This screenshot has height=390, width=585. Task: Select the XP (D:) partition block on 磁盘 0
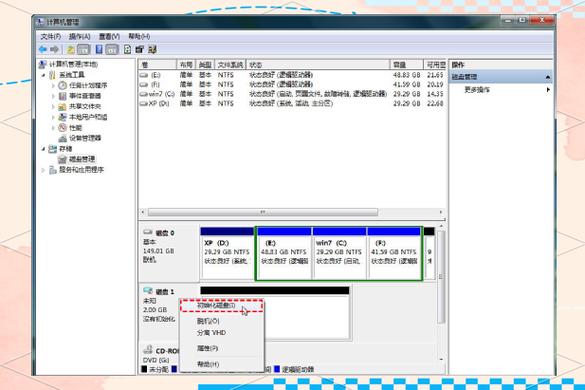[227, 253]
